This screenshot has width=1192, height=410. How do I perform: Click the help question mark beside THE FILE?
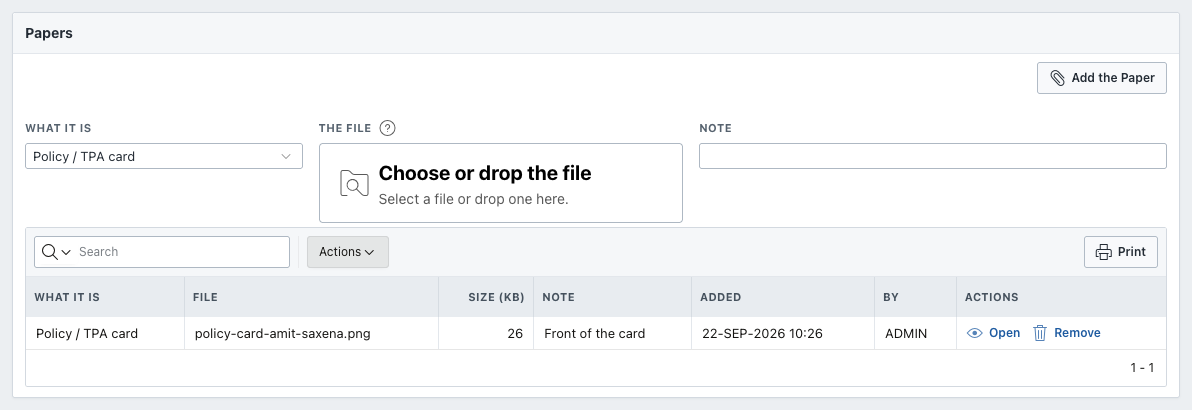coord(388,128)
